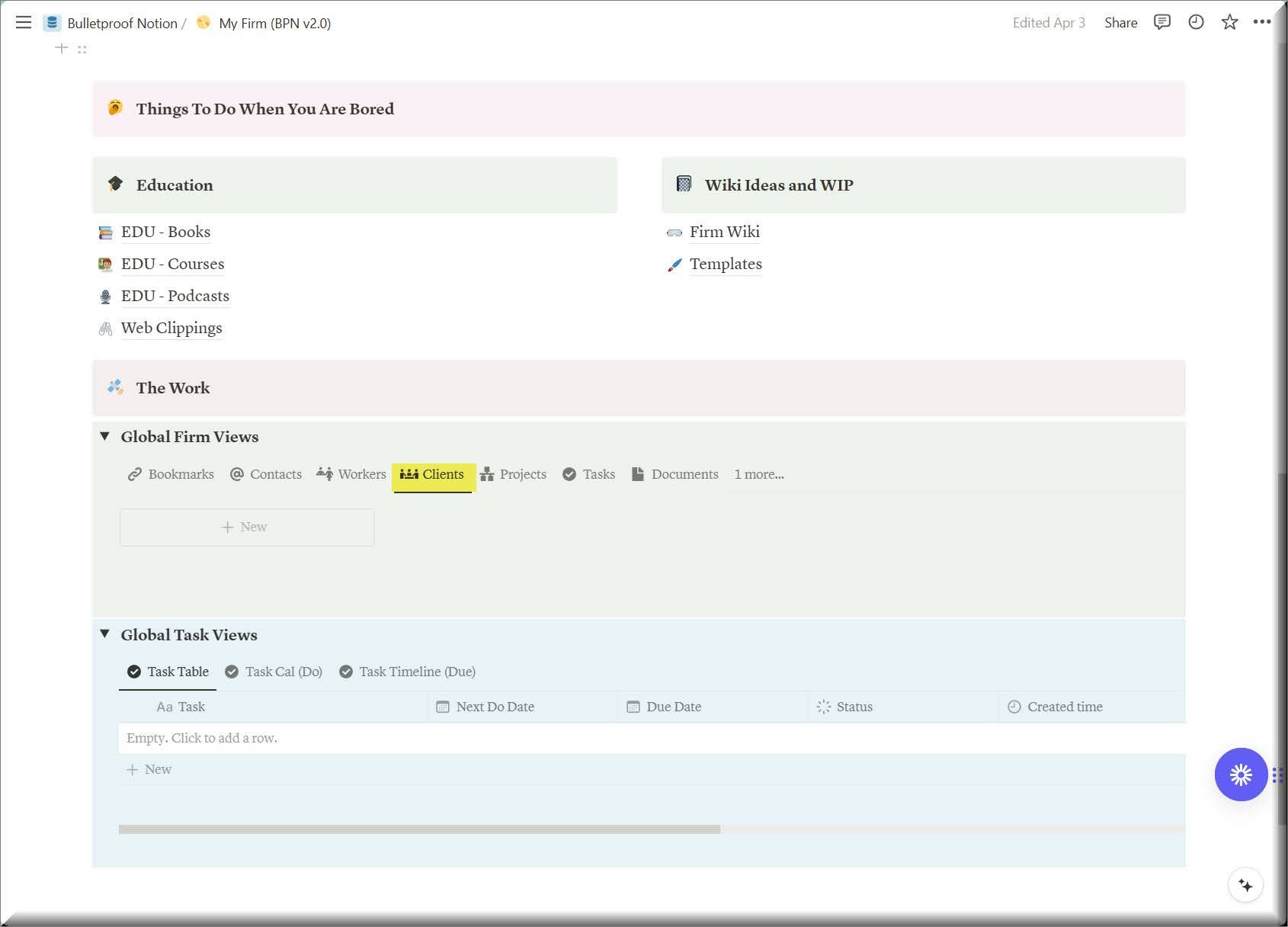
Task: Collapse the Global Task Views toggle
Action: [x=105, y=634]
